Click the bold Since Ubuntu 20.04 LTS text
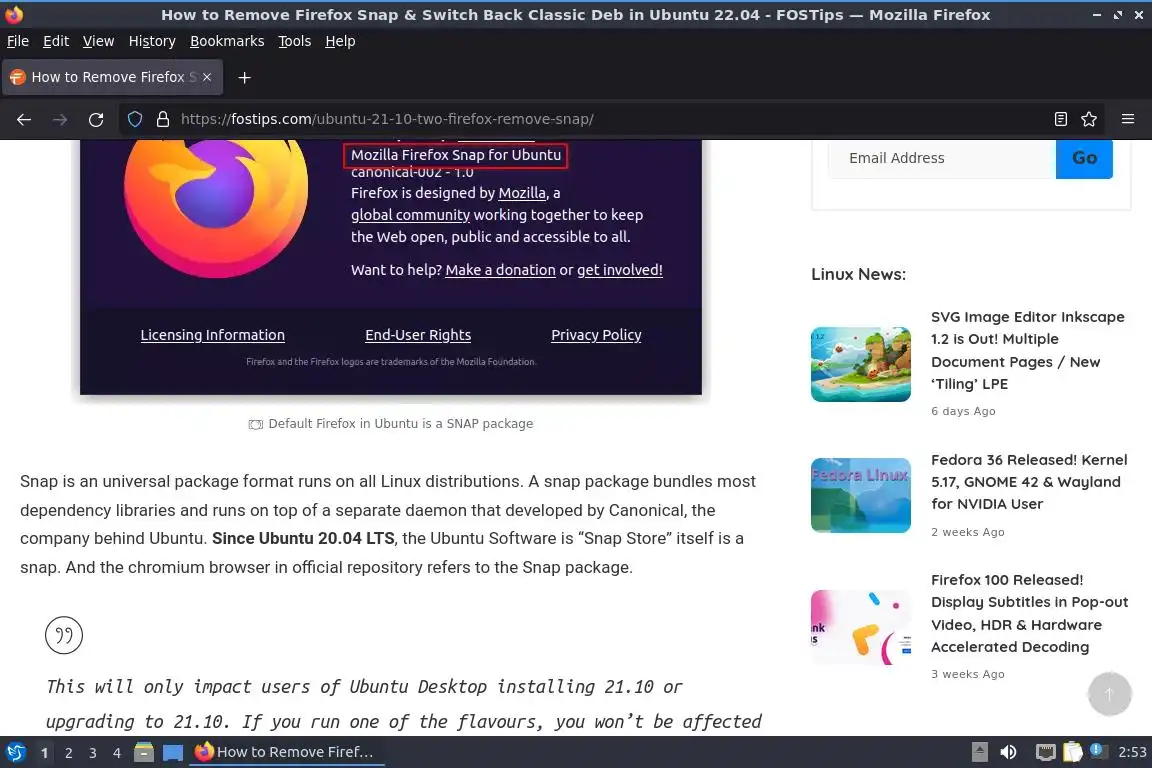This screenshot has height=768, width=1152. (303, 538)
